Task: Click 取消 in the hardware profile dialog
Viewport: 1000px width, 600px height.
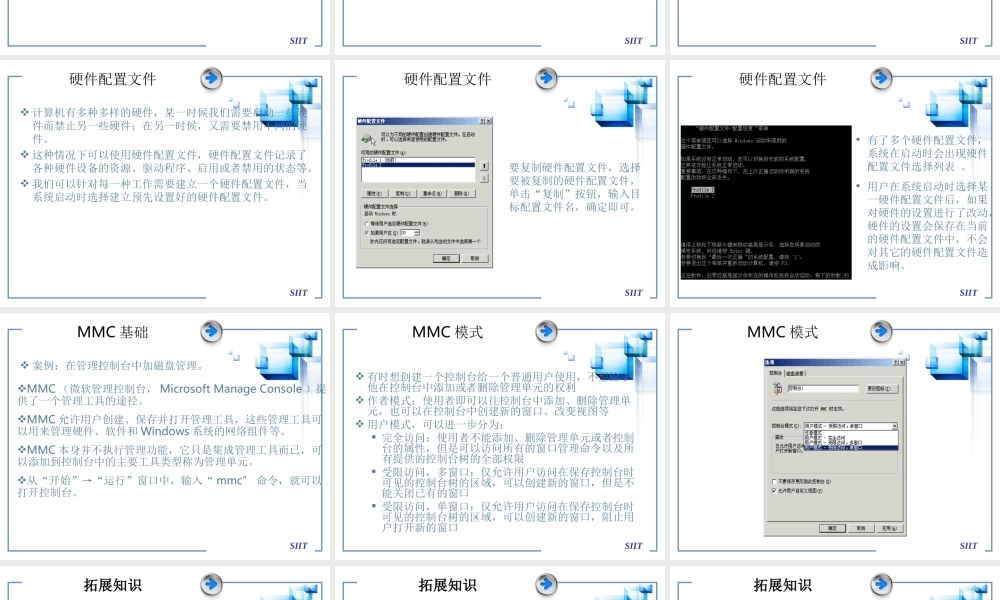Action: [x=475, y=258]
